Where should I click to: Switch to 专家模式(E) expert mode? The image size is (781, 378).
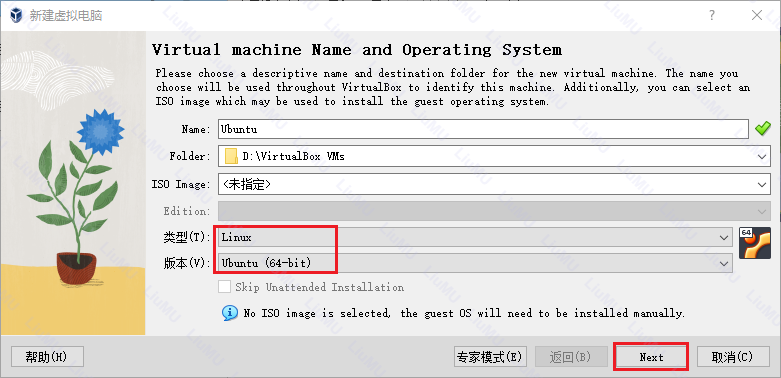click(490, 357)
